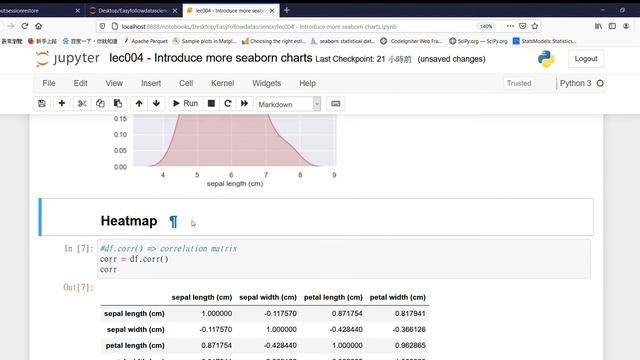This screenshot has width=640, height=360.
Task: Toggle the browser sidebar icon
Action: pos(612,26)
